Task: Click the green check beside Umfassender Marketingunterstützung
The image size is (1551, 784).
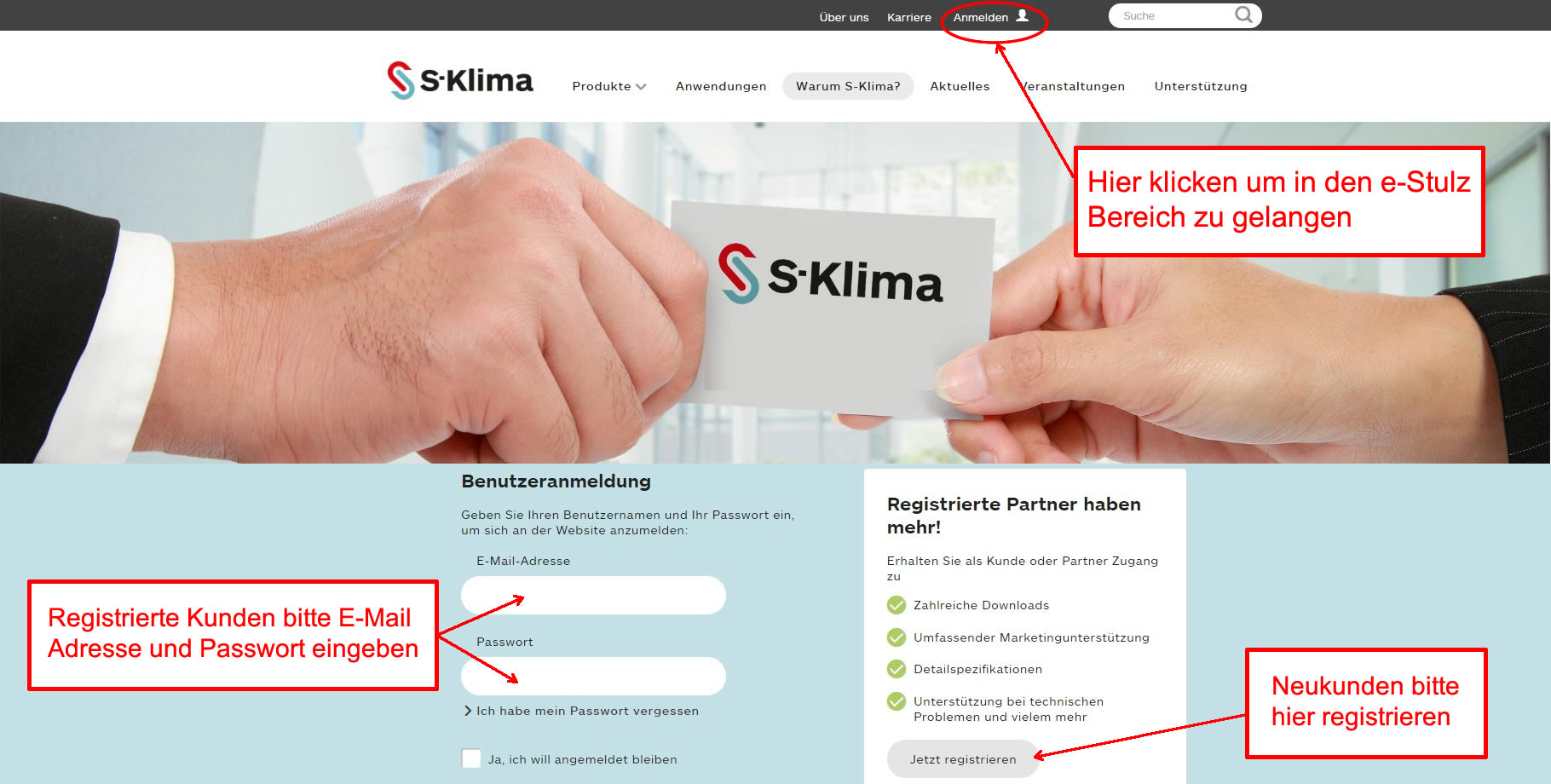Action: coord(897,637)
